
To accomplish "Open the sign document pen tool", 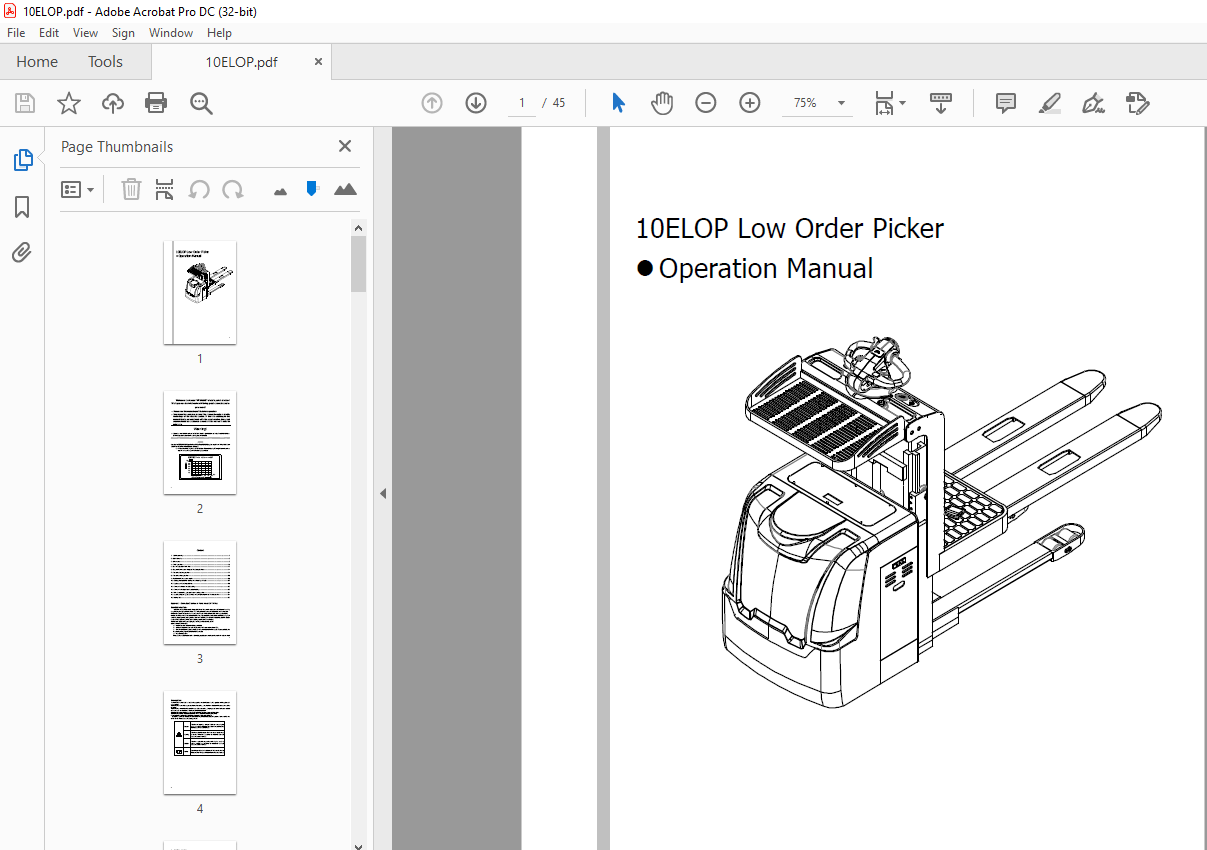I will coord(1093,103).
